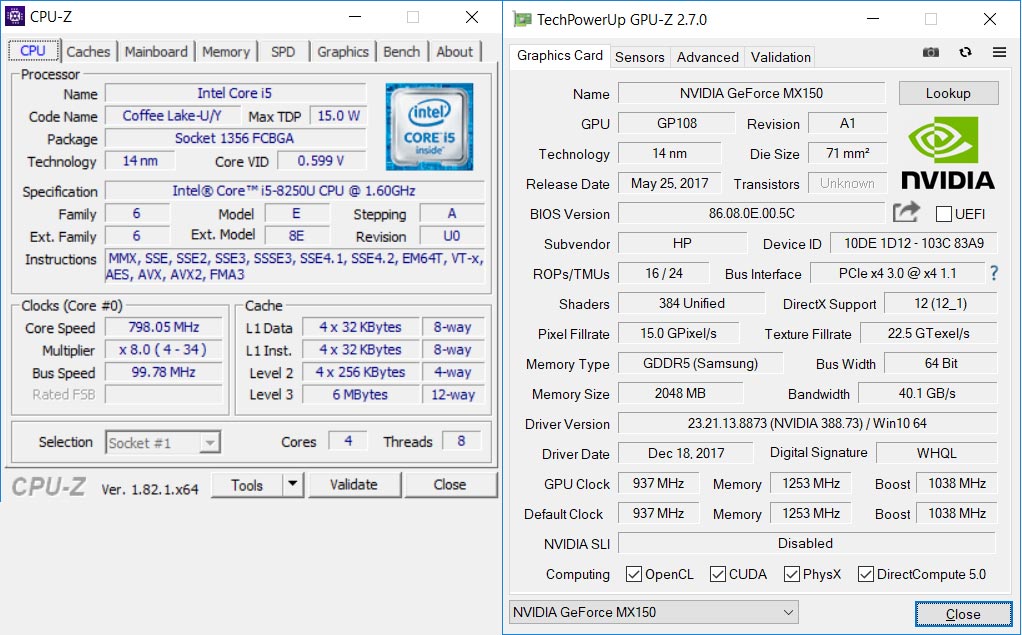Click the BIOS share/export arrow icon
This screenshot has width=1022, height=635.
[x=906, y=212]
